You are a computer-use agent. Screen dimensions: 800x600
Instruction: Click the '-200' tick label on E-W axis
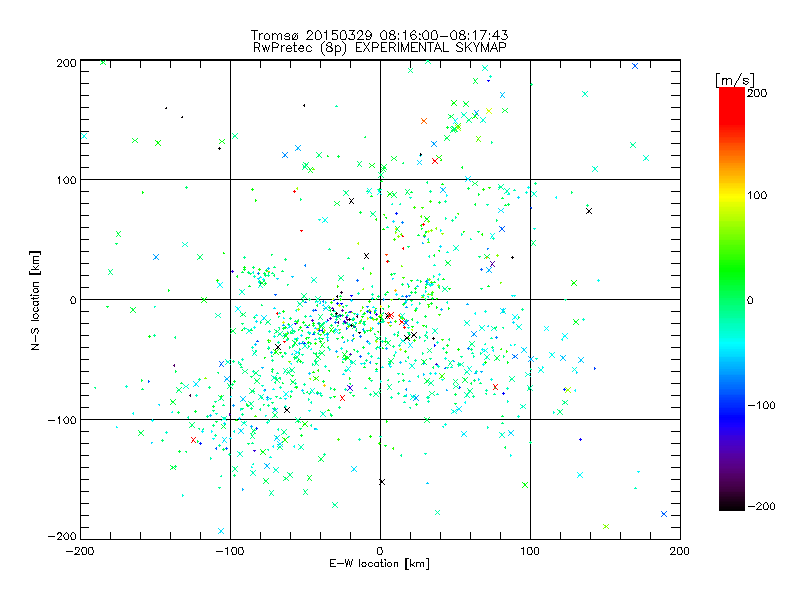click(81, 551)
